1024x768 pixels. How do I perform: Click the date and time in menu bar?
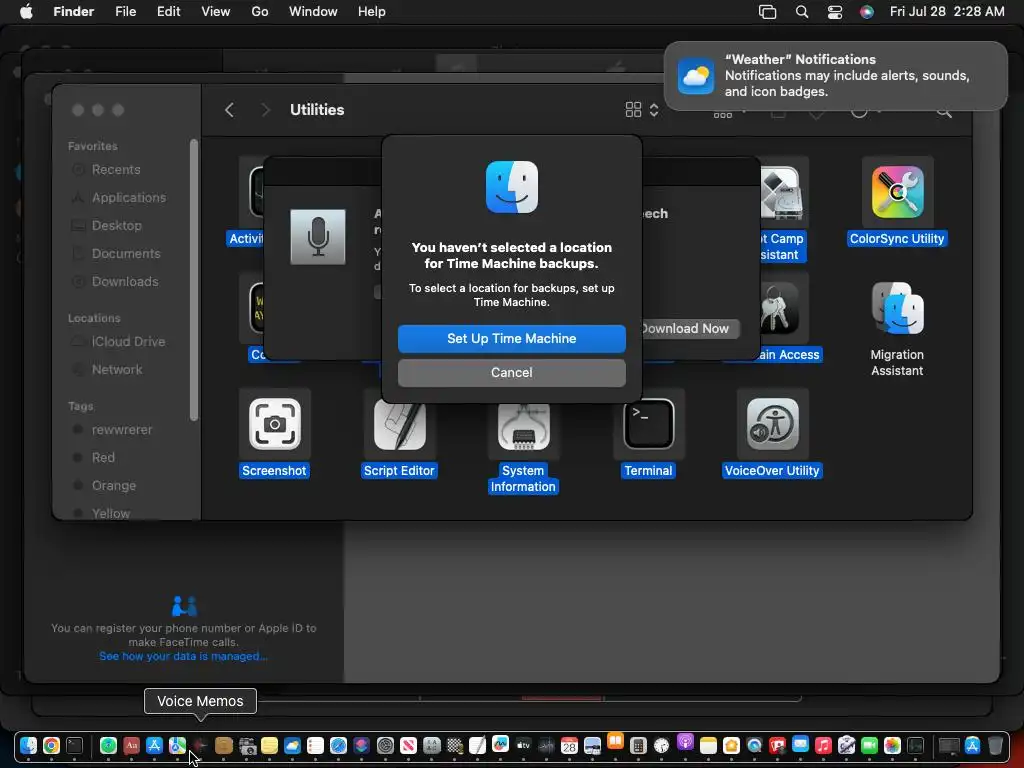pyautogui.click(x=947, y=12)
